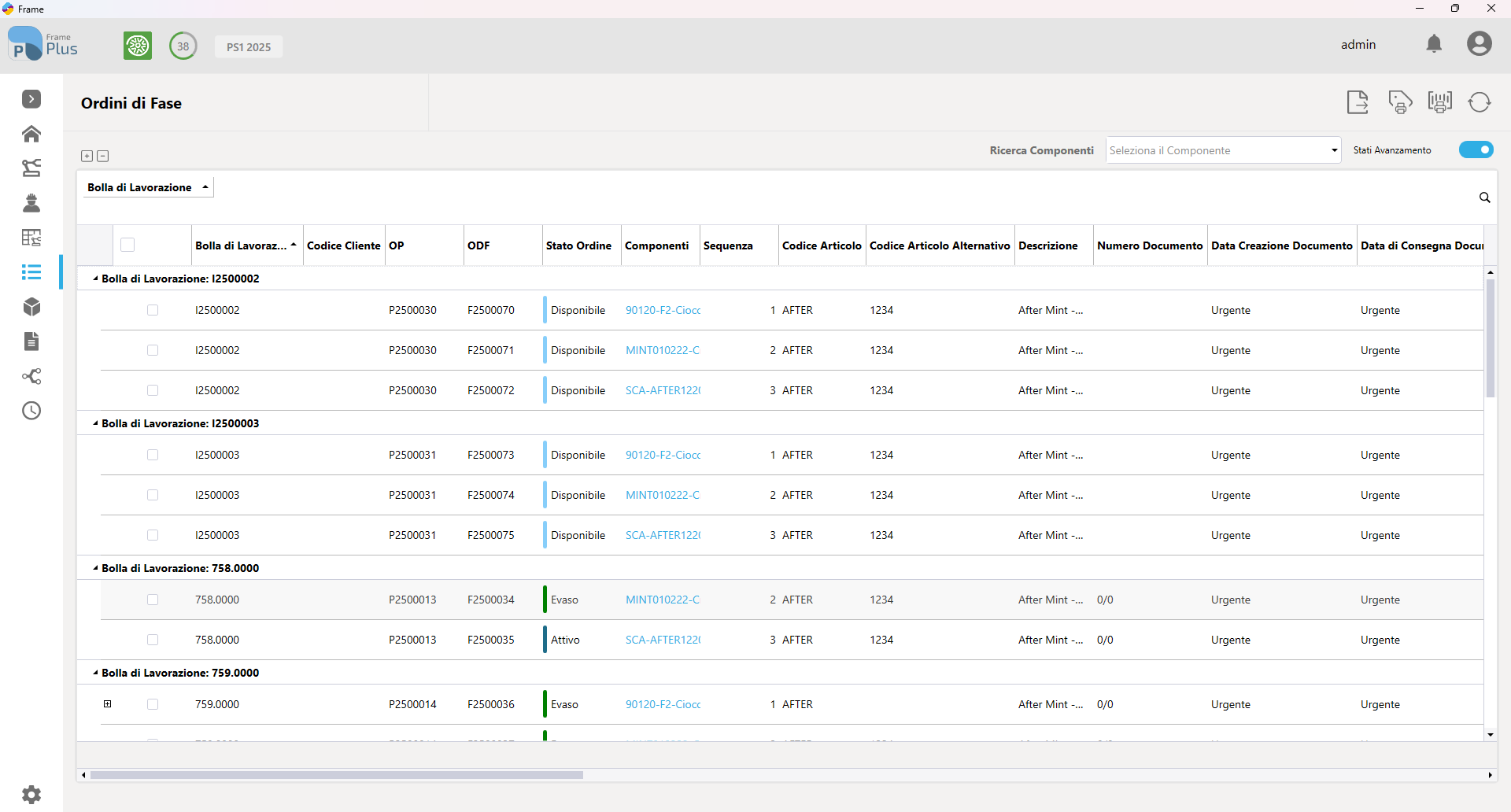This screenshot has width=1511, height=812.
Task: Open the operators sidebar icon
Action: 31,203
